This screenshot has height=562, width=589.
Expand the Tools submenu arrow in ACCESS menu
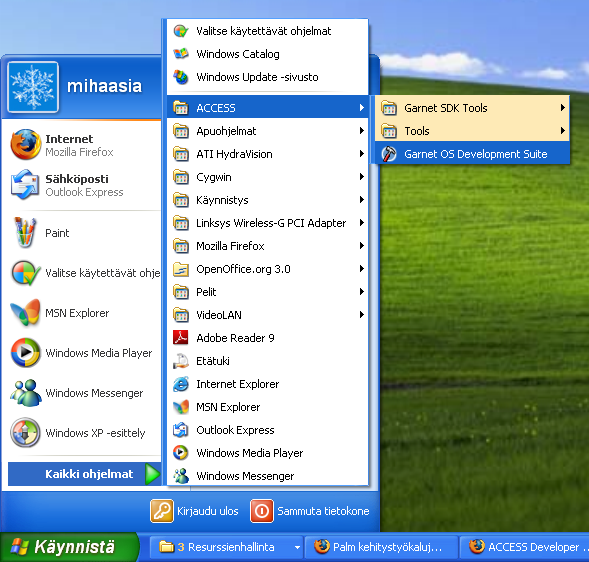(x=563, y=131)
